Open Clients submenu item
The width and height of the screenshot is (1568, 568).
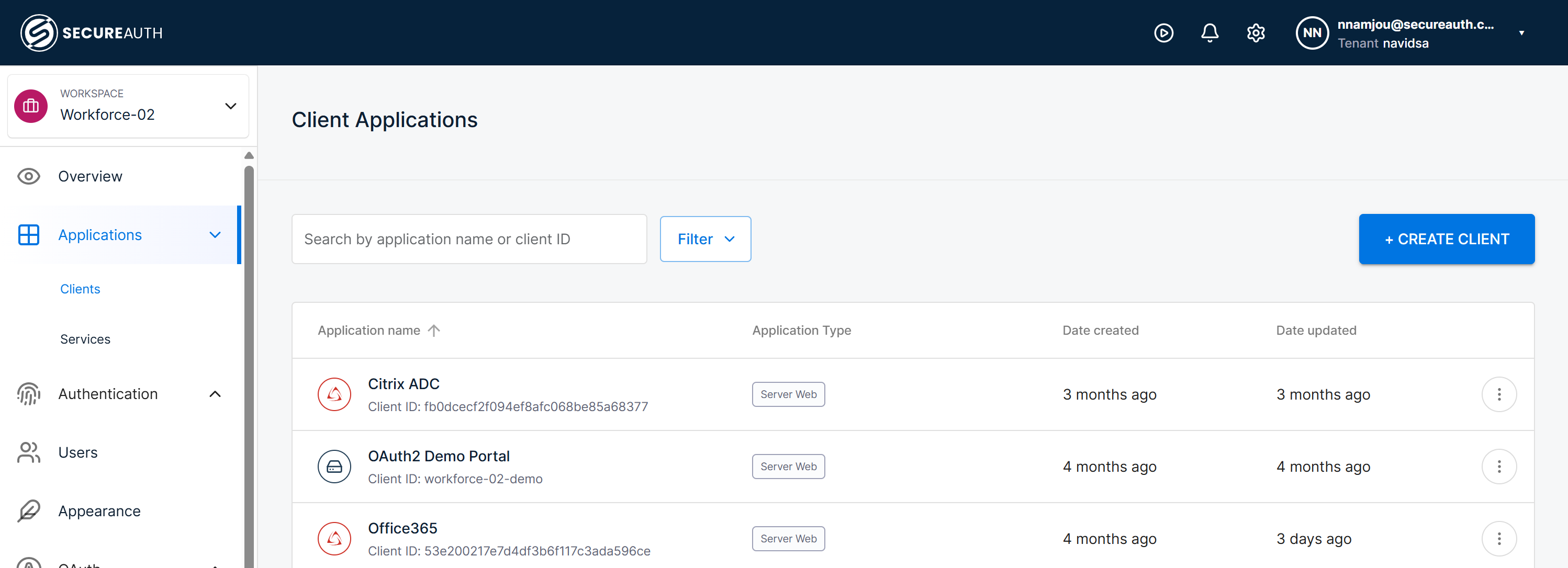coord(81,289)
